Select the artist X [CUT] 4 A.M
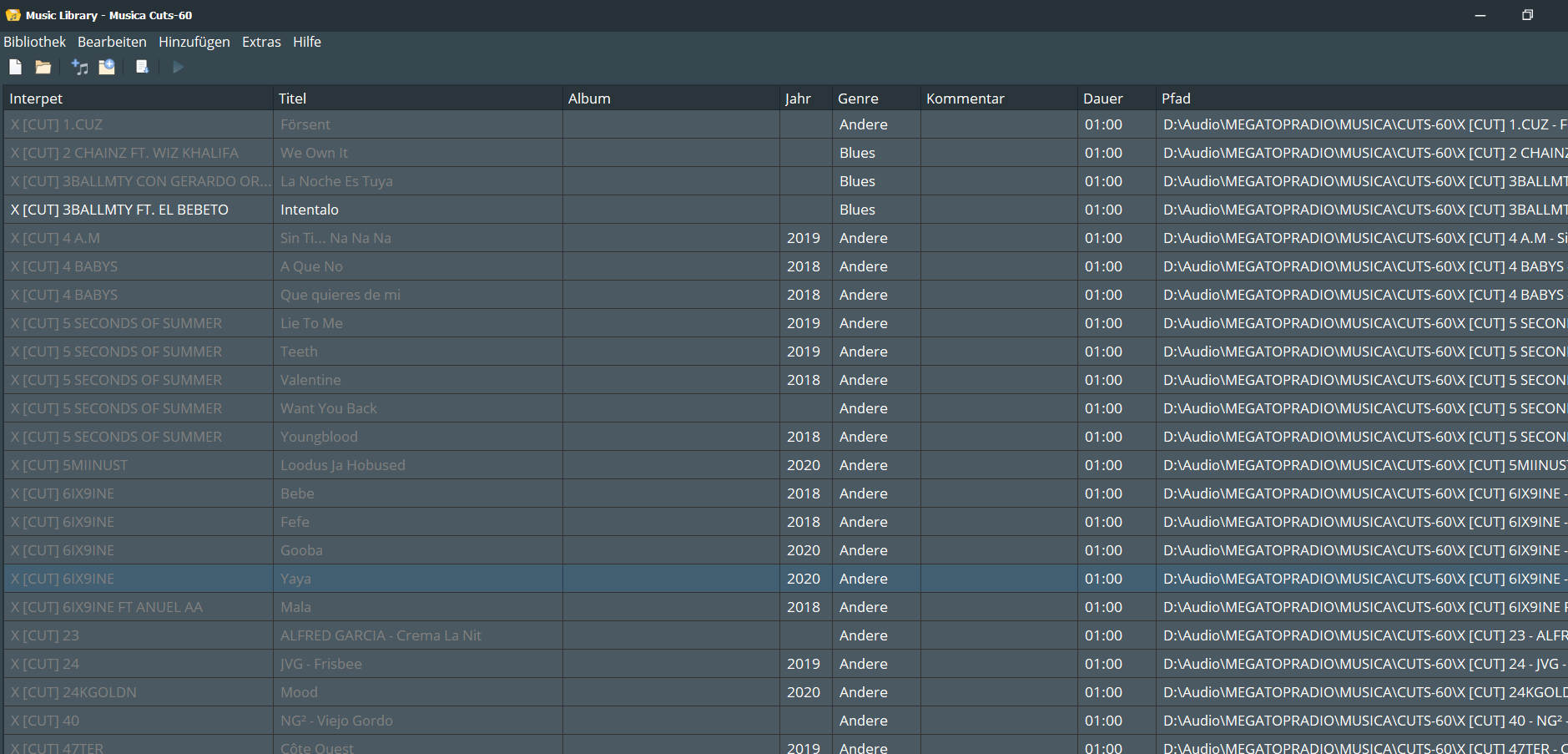 coord(55,238)
